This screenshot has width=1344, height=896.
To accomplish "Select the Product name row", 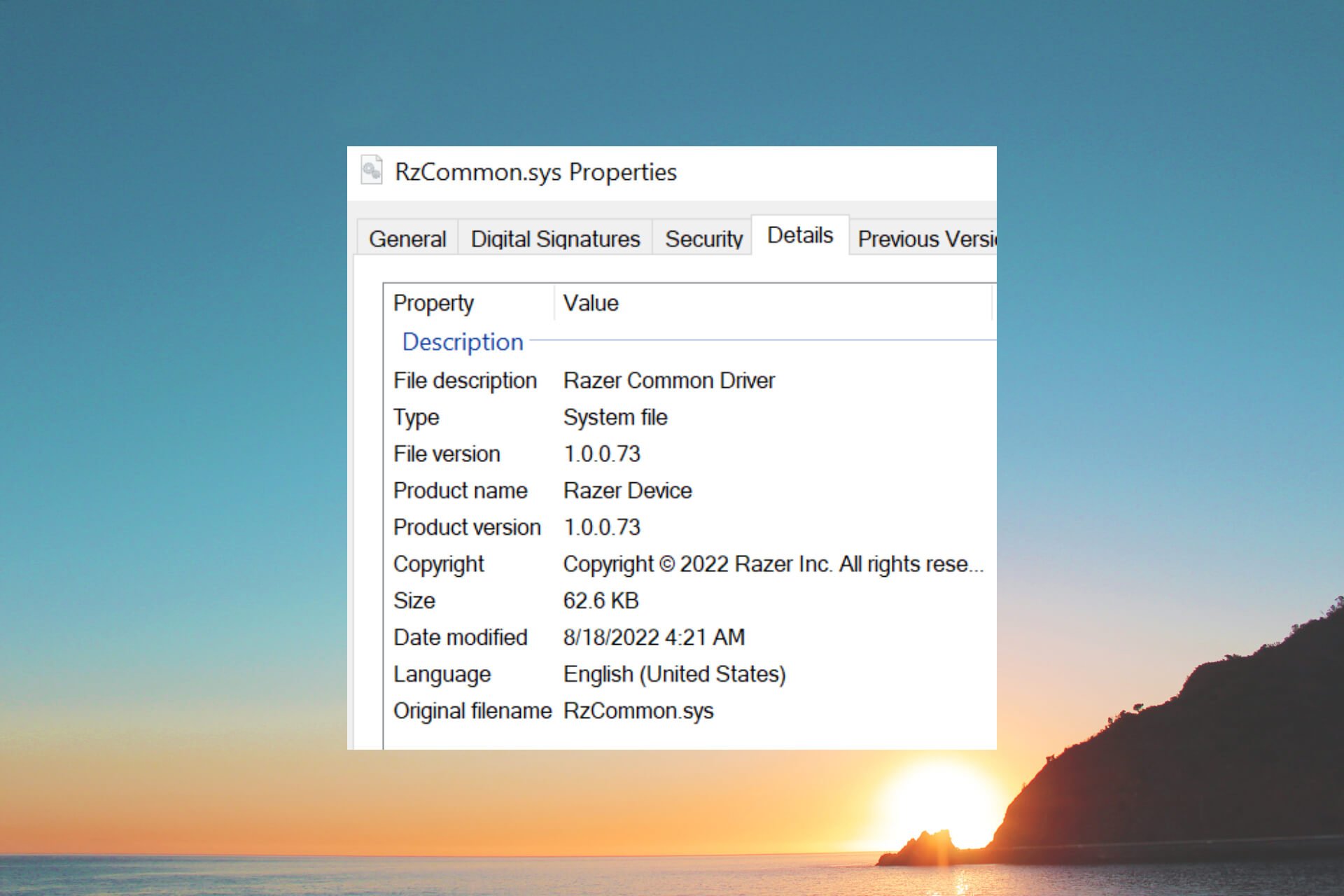I will (460, 491).
